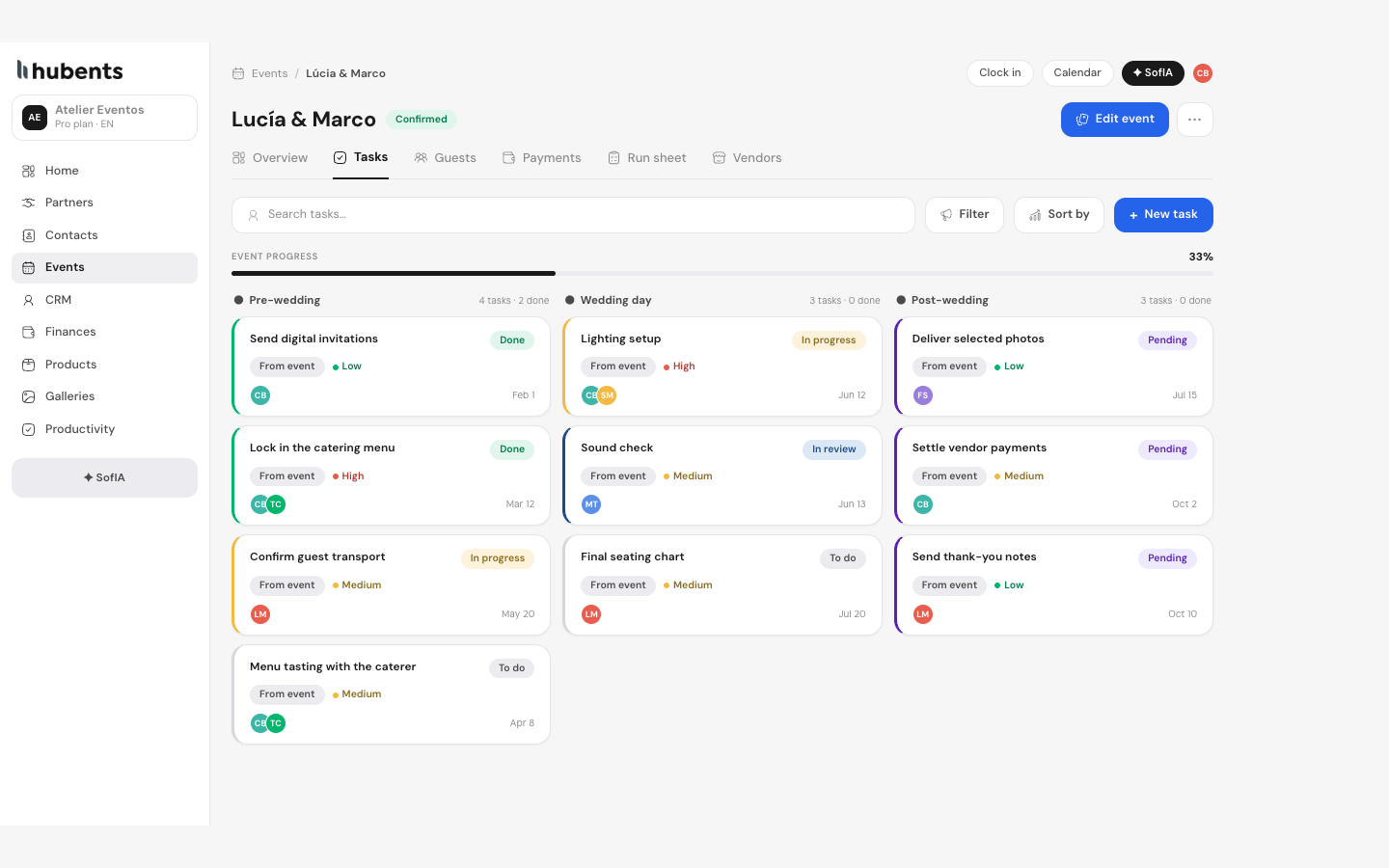Switch to the Vendors tab
Image resolution: width=1389 pixels, height=868 pixels.
[x=747, y=158]
